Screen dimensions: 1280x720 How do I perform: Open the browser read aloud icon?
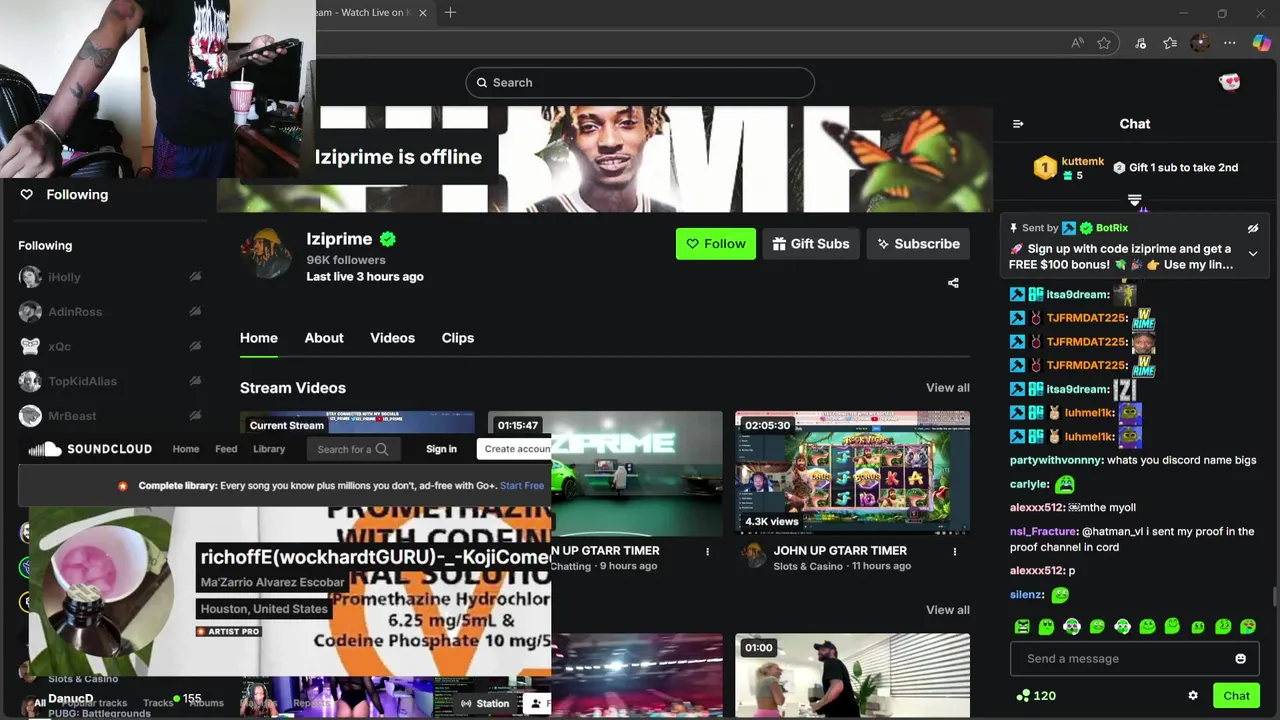1077,43
